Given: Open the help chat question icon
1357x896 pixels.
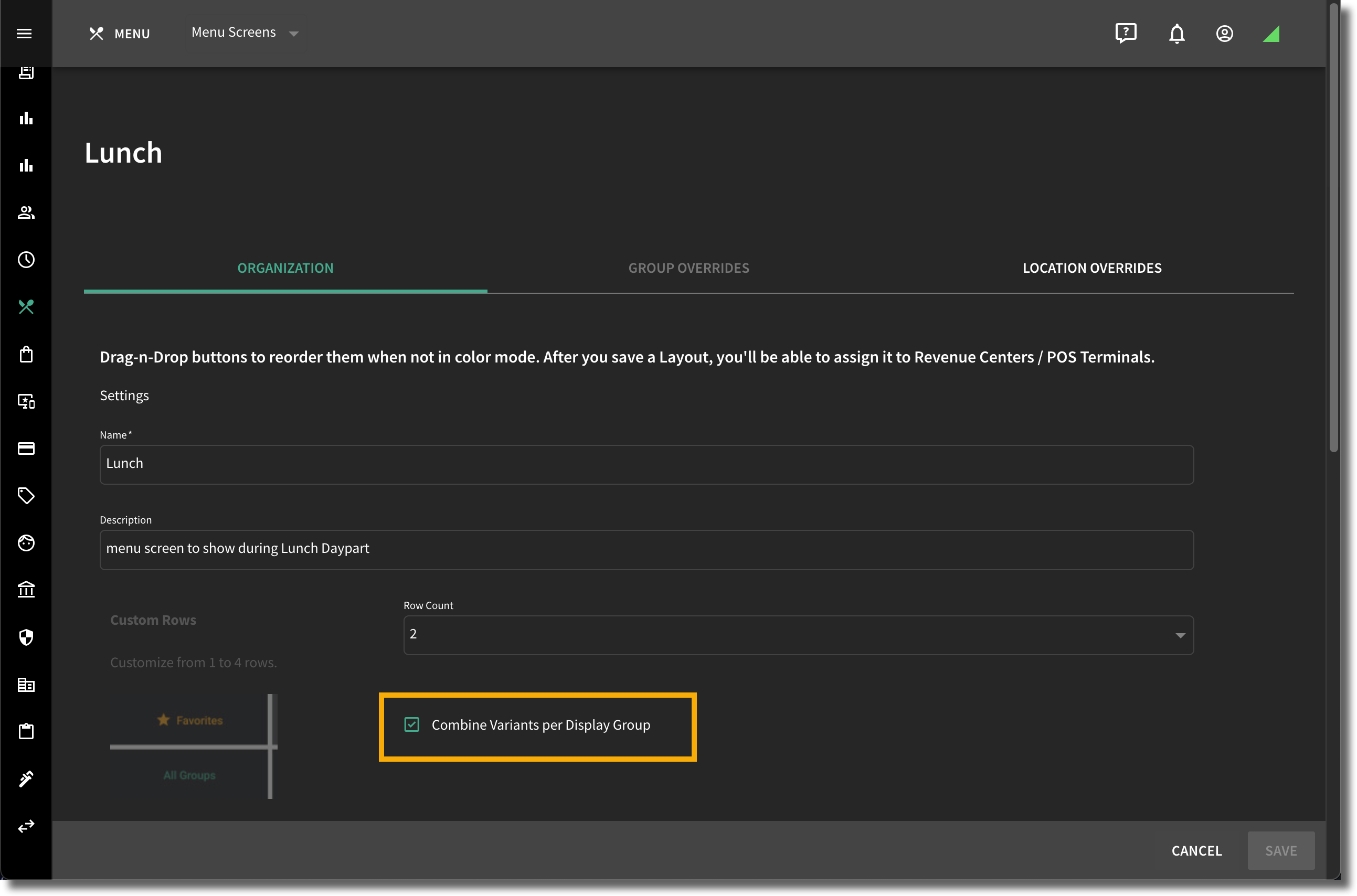Looking at the screenshot, I should point(1126,33).
